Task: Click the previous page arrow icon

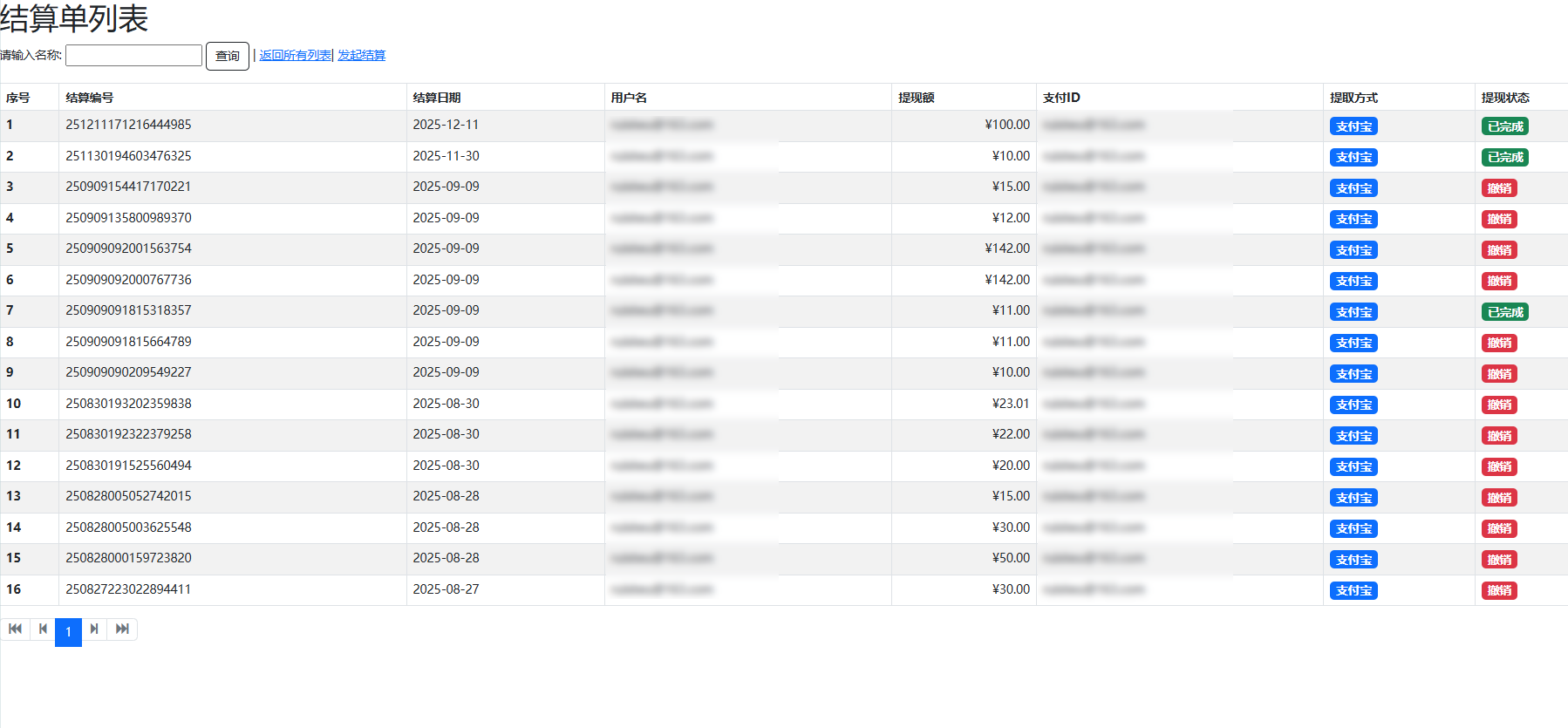Action: click(43, 629)
